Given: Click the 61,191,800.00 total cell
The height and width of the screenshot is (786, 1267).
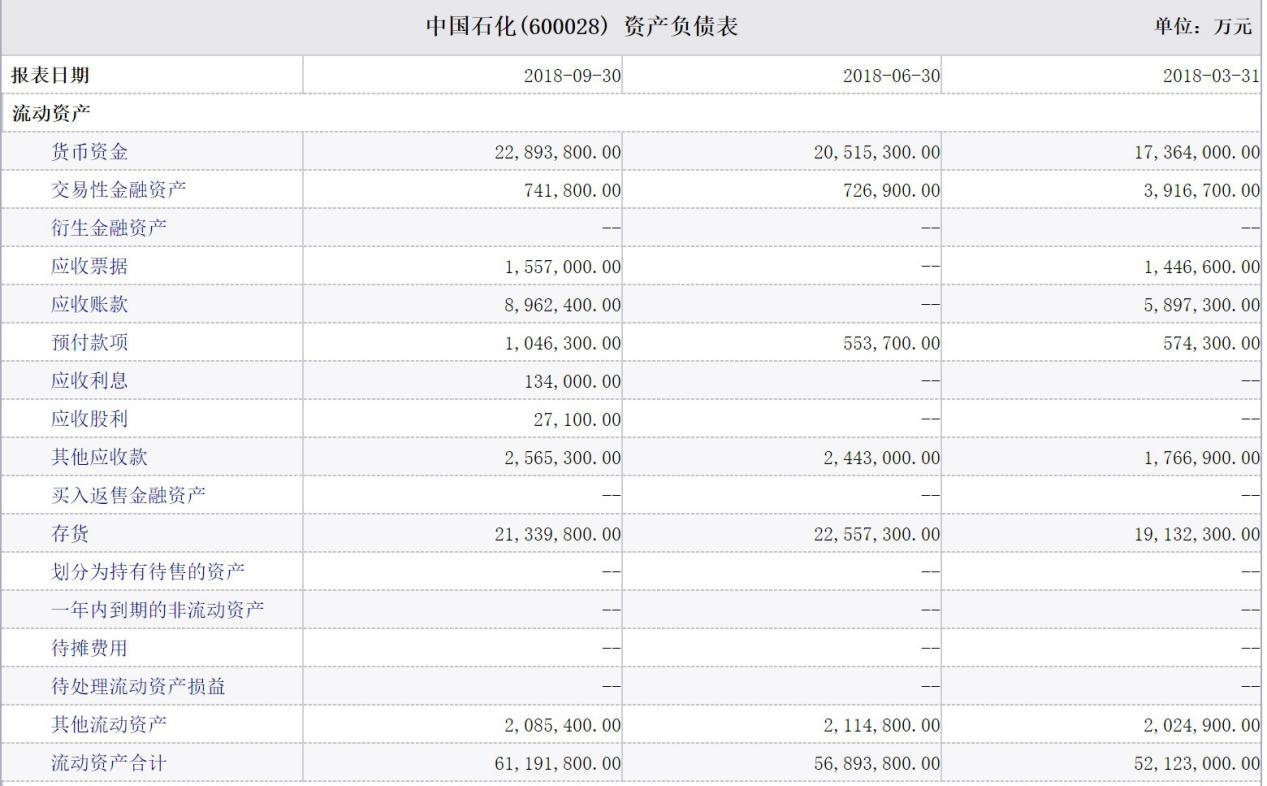Looking at the screenshot, I should (557, 763).
